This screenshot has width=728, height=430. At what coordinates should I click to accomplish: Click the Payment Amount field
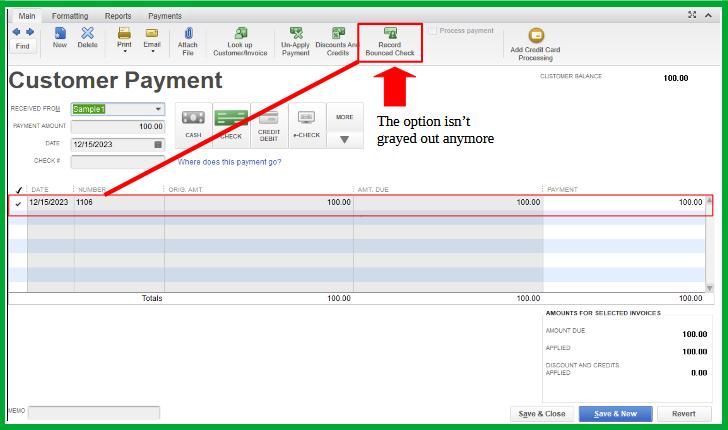[118, 126]
